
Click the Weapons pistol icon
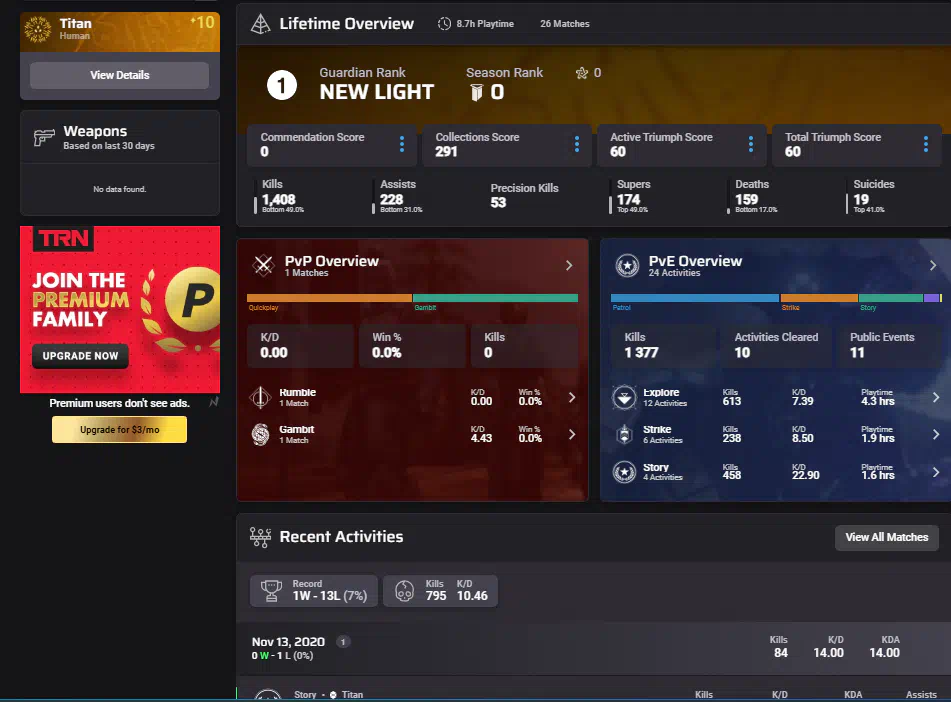tap(44, 138)
